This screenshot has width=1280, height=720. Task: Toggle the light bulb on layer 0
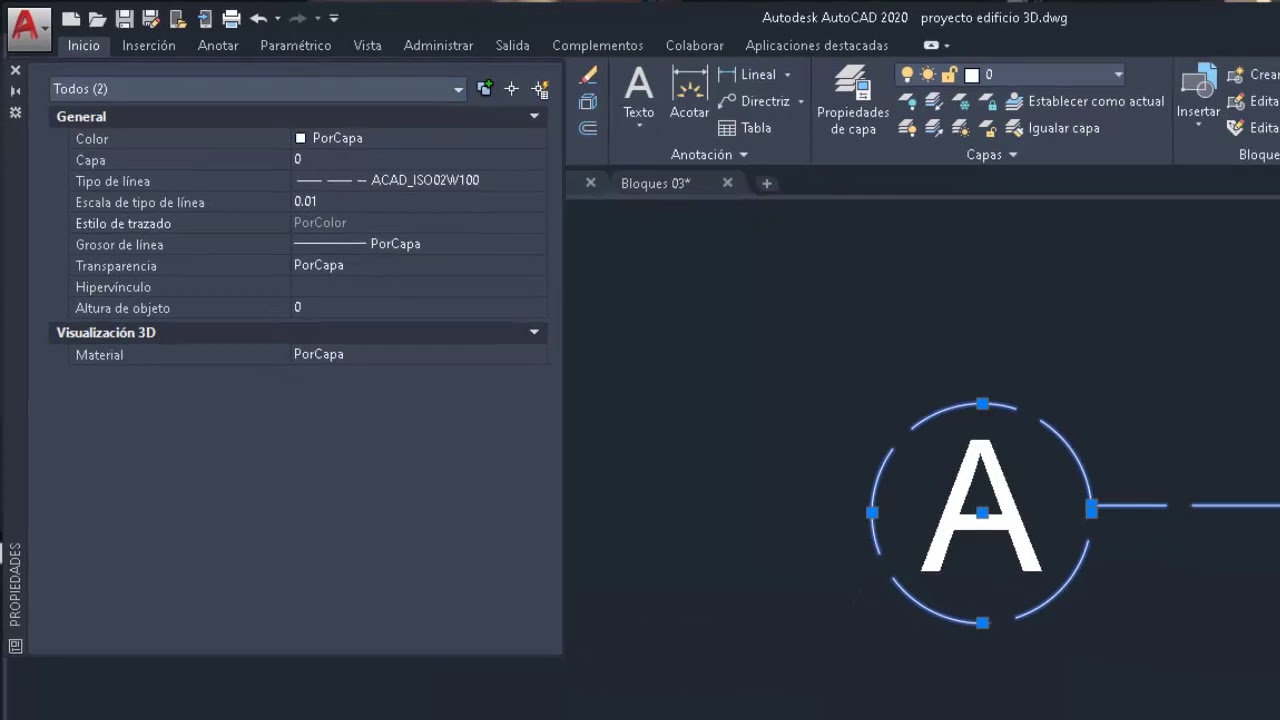point(907,74)
